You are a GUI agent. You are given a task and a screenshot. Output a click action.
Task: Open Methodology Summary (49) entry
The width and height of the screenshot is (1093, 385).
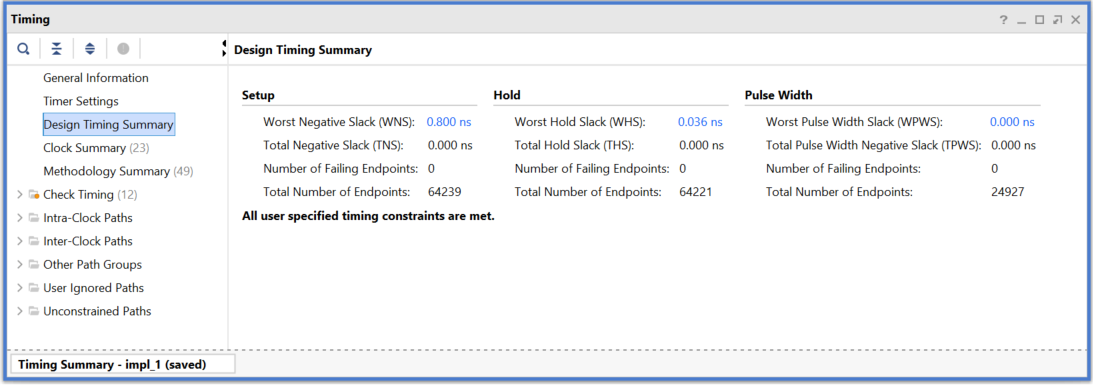click(119, 171)
